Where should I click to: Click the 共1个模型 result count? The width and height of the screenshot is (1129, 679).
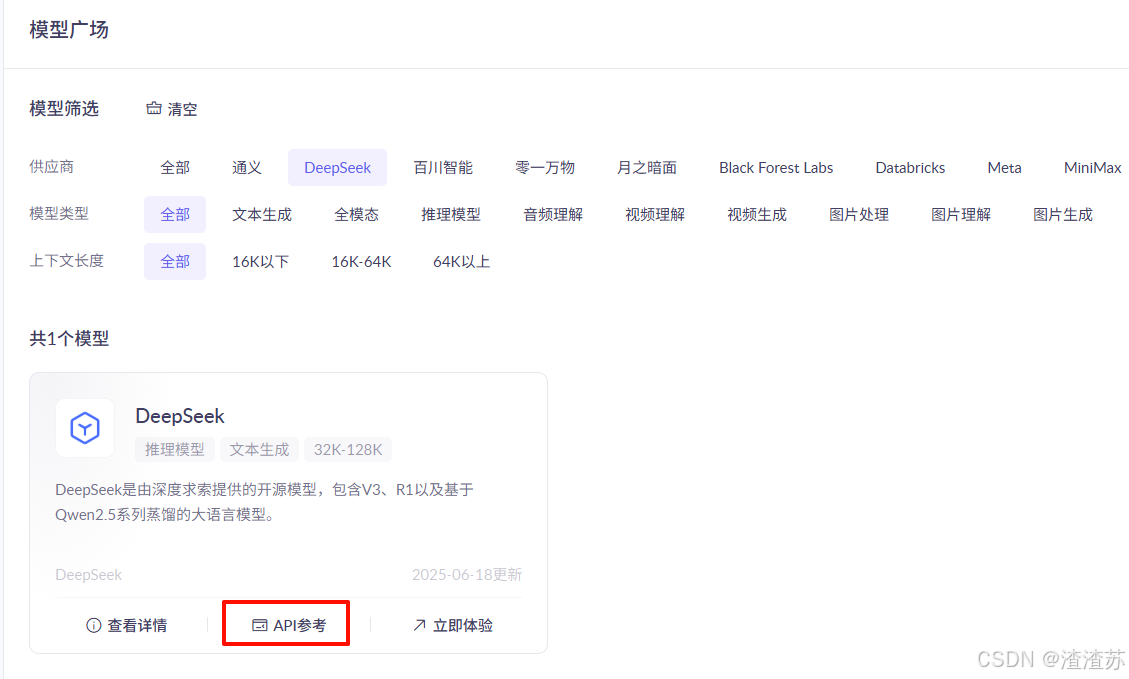(x=69, y=338)
